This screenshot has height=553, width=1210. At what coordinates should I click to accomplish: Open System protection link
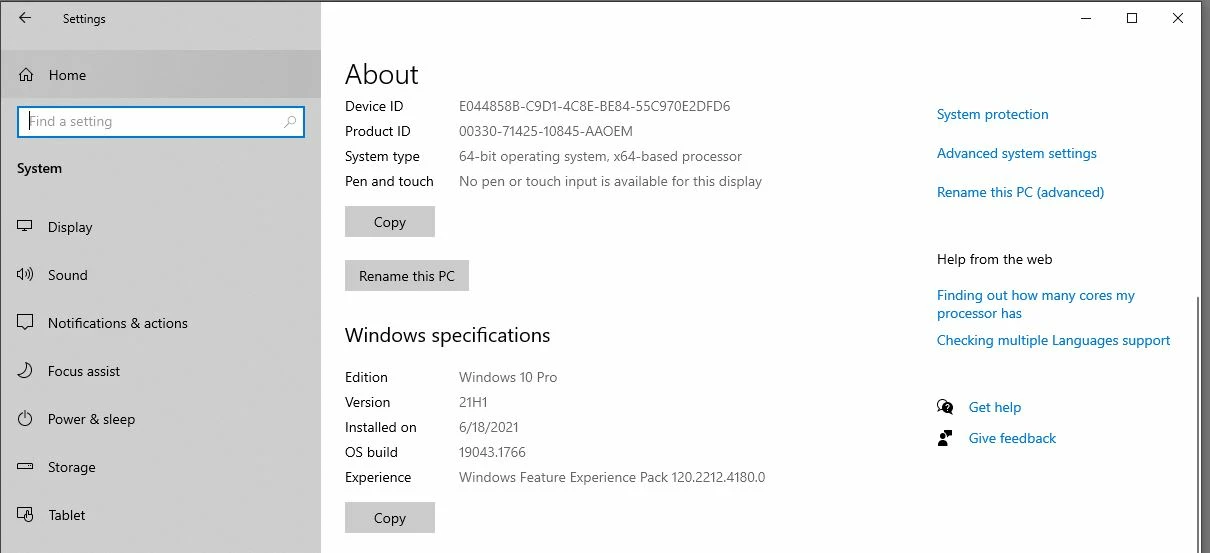pyautogui.click(x=993, y=114)
